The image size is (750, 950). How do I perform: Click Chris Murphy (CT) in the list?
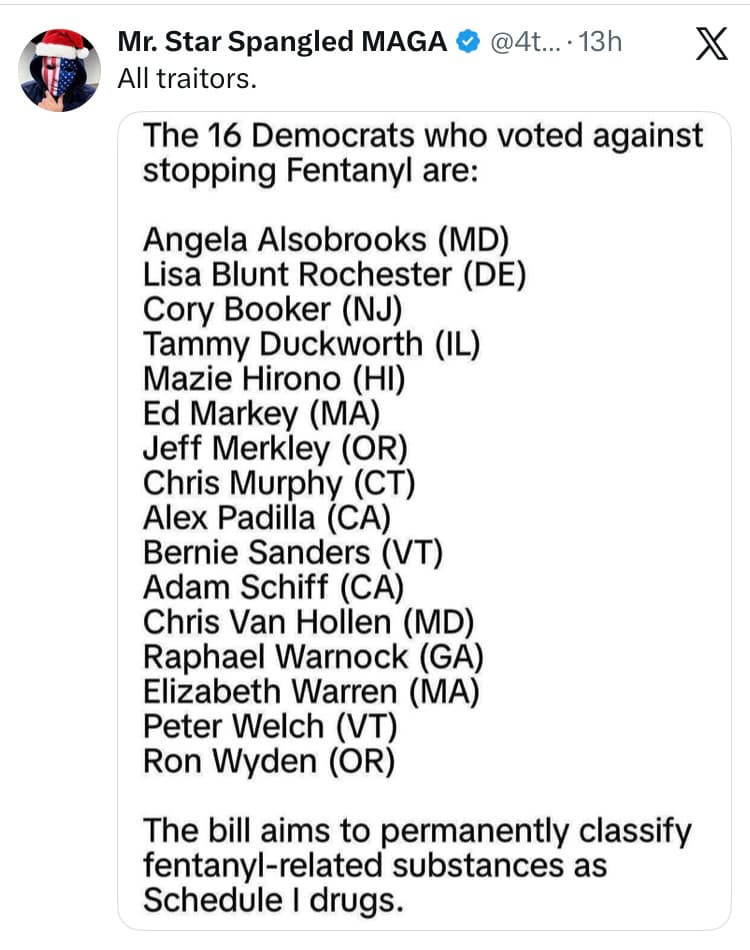[279, 483]
